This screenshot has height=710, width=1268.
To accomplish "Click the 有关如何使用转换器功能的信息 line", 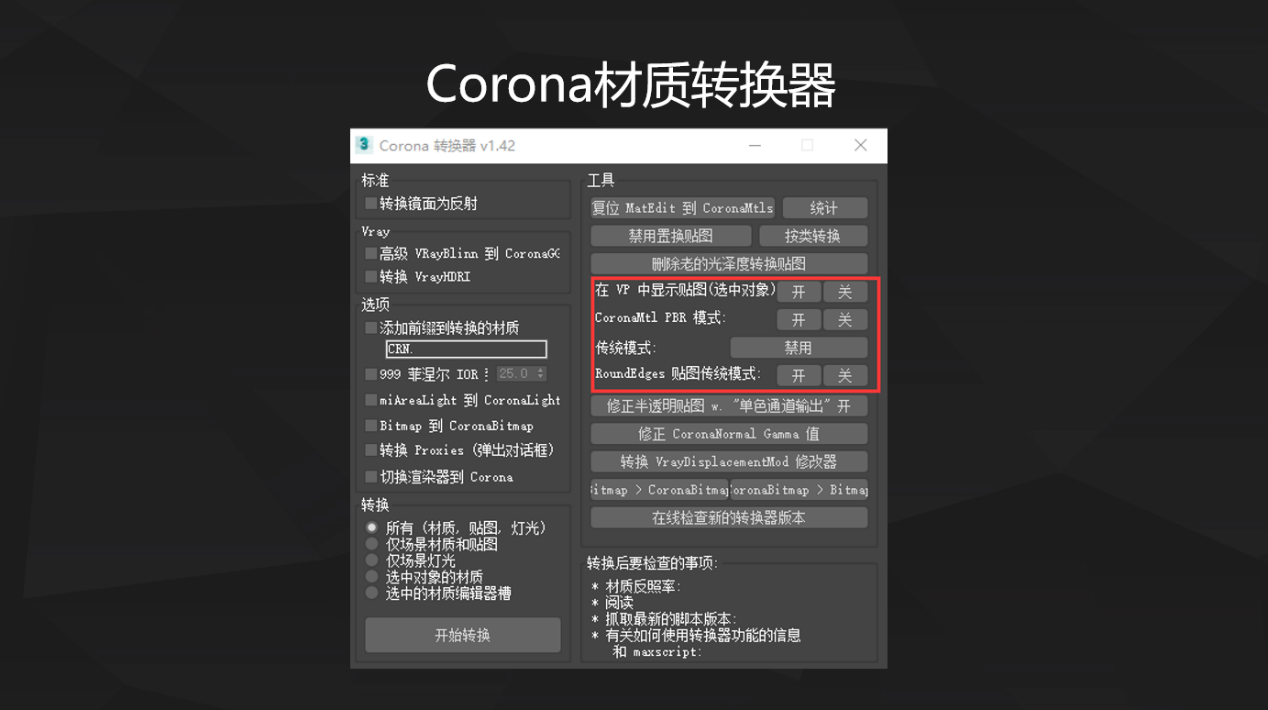I will click(696, 635).
